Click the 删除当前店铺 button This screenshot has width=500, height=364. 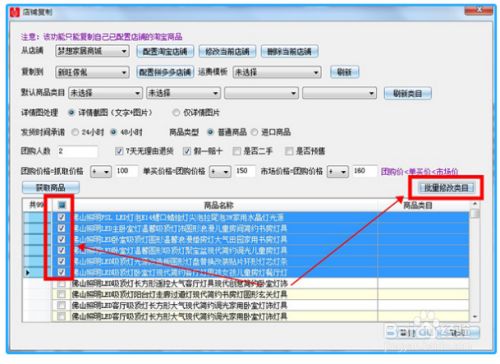(x=289, y=52)
